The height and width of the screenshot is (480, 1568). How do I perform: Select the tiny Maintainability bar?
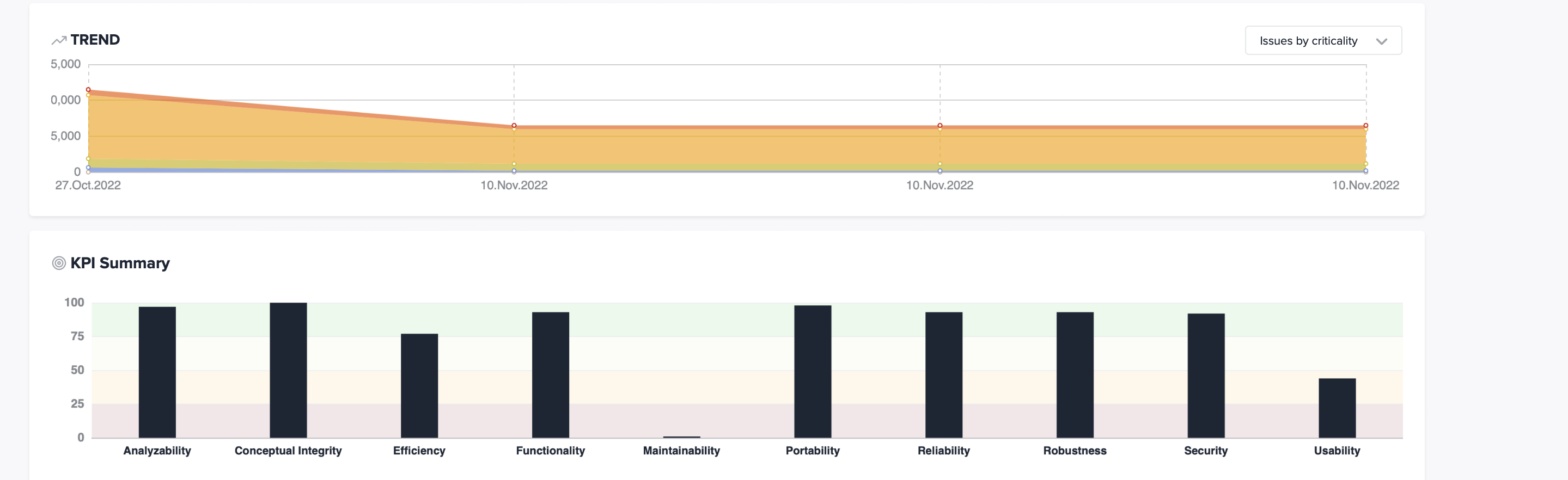click(x=682, y=437)
